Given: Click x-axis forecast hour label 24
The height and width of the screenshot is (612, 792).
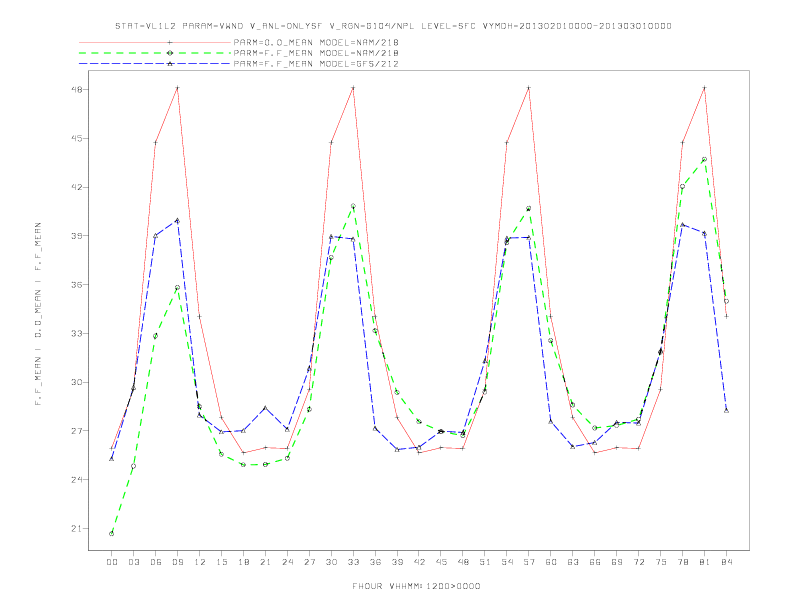Looking at the screenshot, I should click(287, 562).
